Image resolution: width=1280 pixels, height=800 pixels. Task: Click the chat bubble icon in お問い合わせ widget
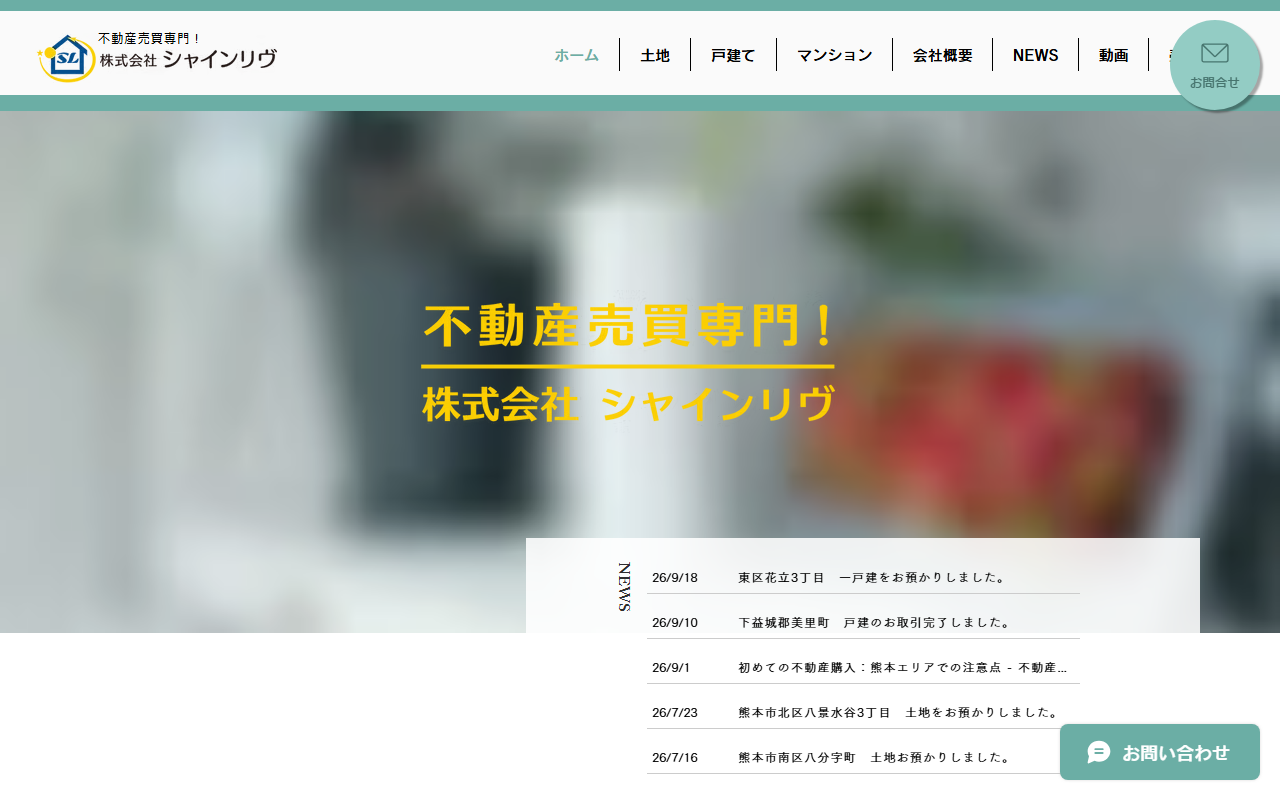(1099, 752)
